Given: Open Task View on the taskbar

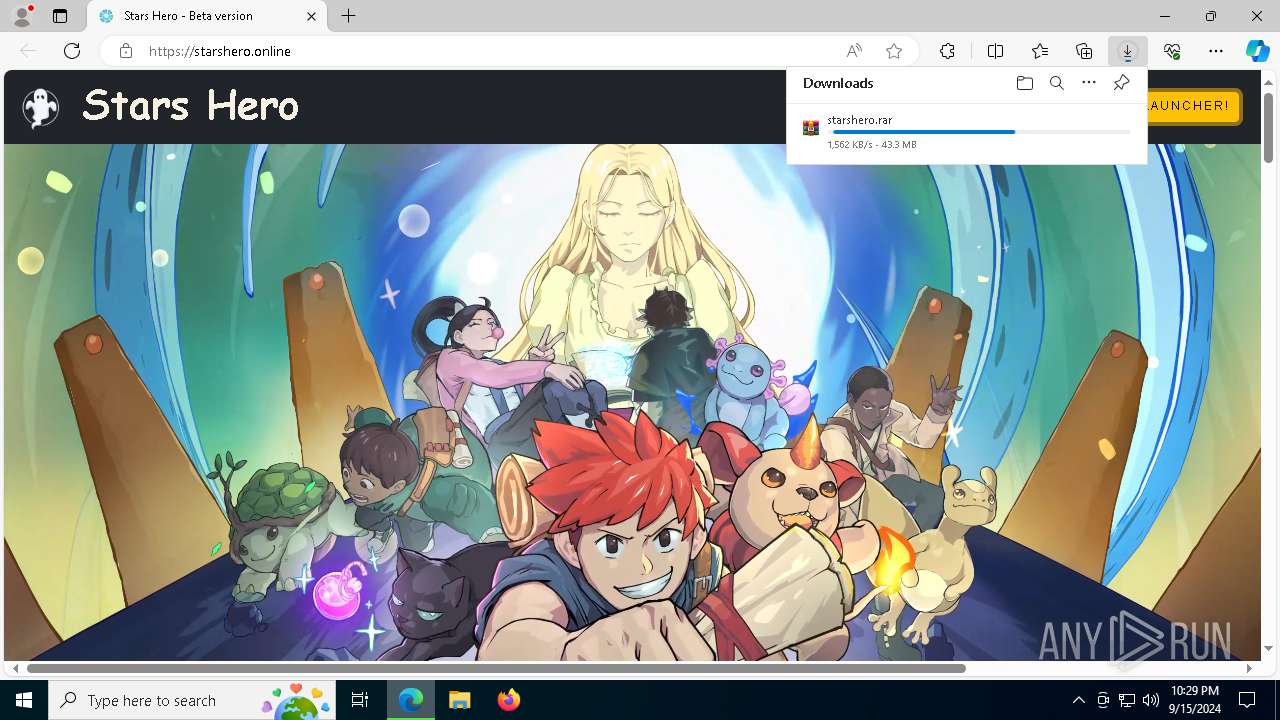Looking at the screenshot, I should coord(361,700).
